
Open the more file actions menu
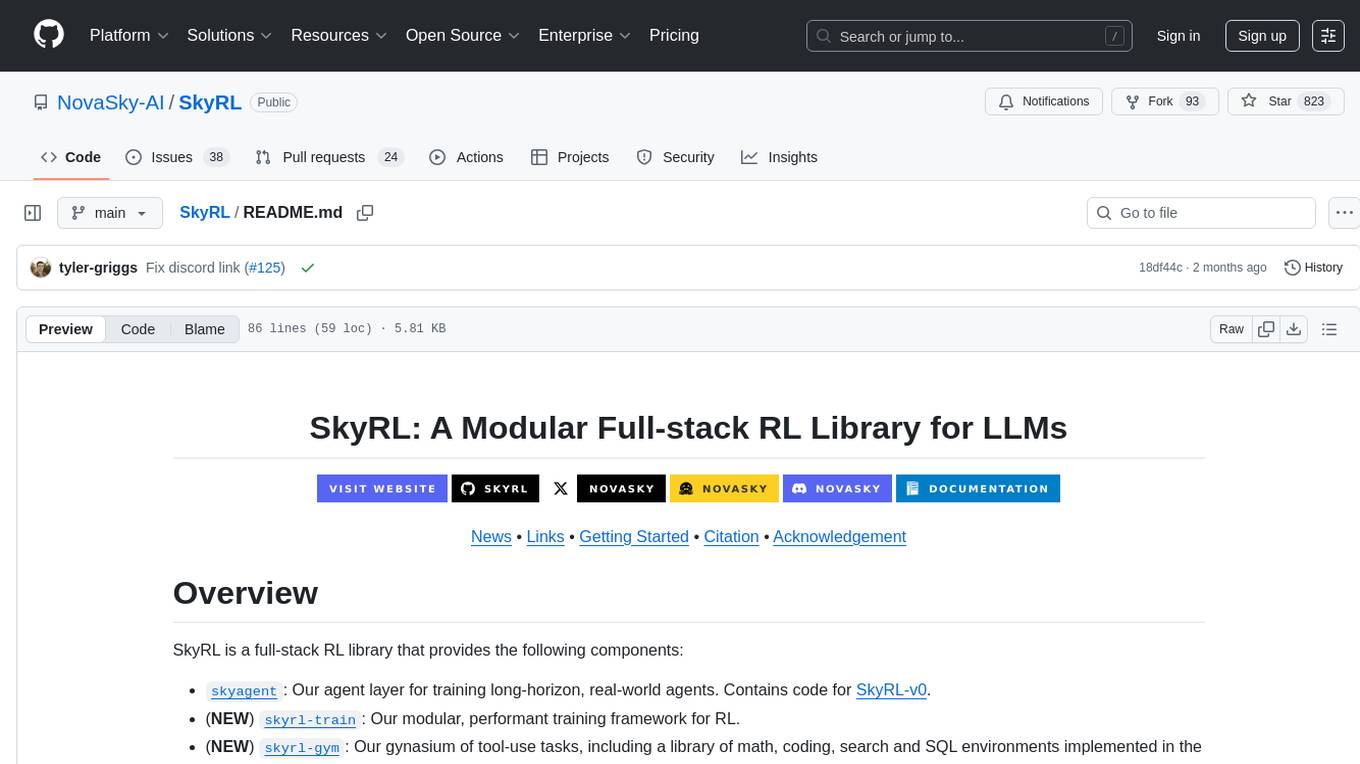[1344, 213]
